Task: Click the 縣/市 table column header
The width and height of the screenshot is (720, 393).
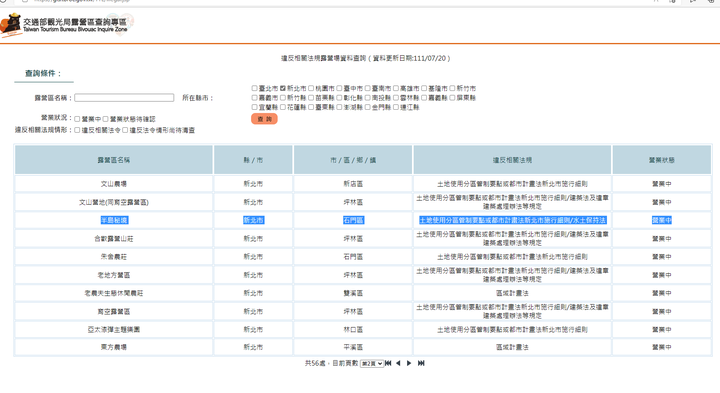Action: [253, 160]
